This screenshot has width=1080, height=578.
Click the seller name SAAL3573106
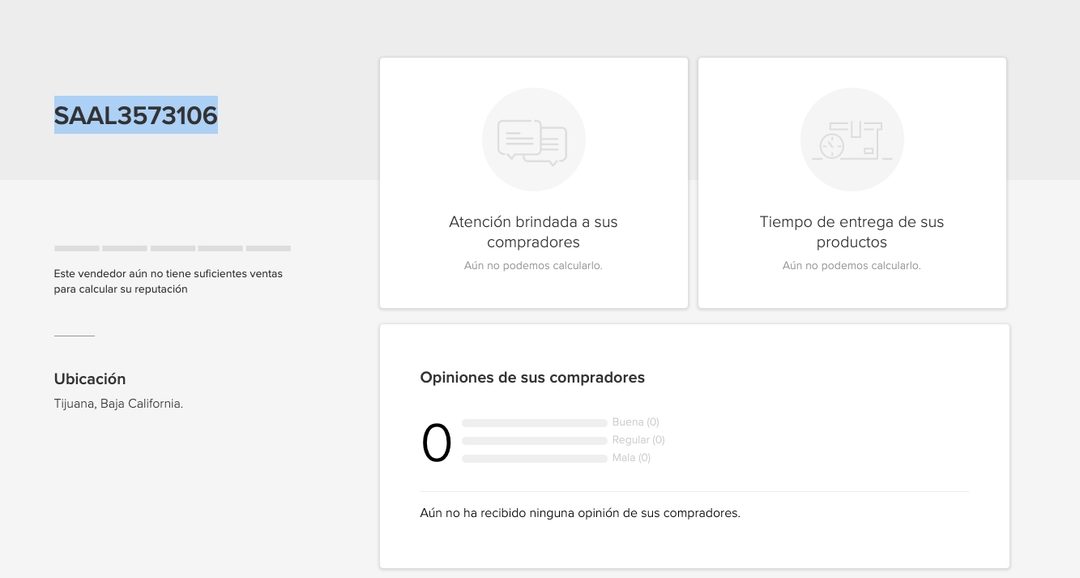point(136,115)
